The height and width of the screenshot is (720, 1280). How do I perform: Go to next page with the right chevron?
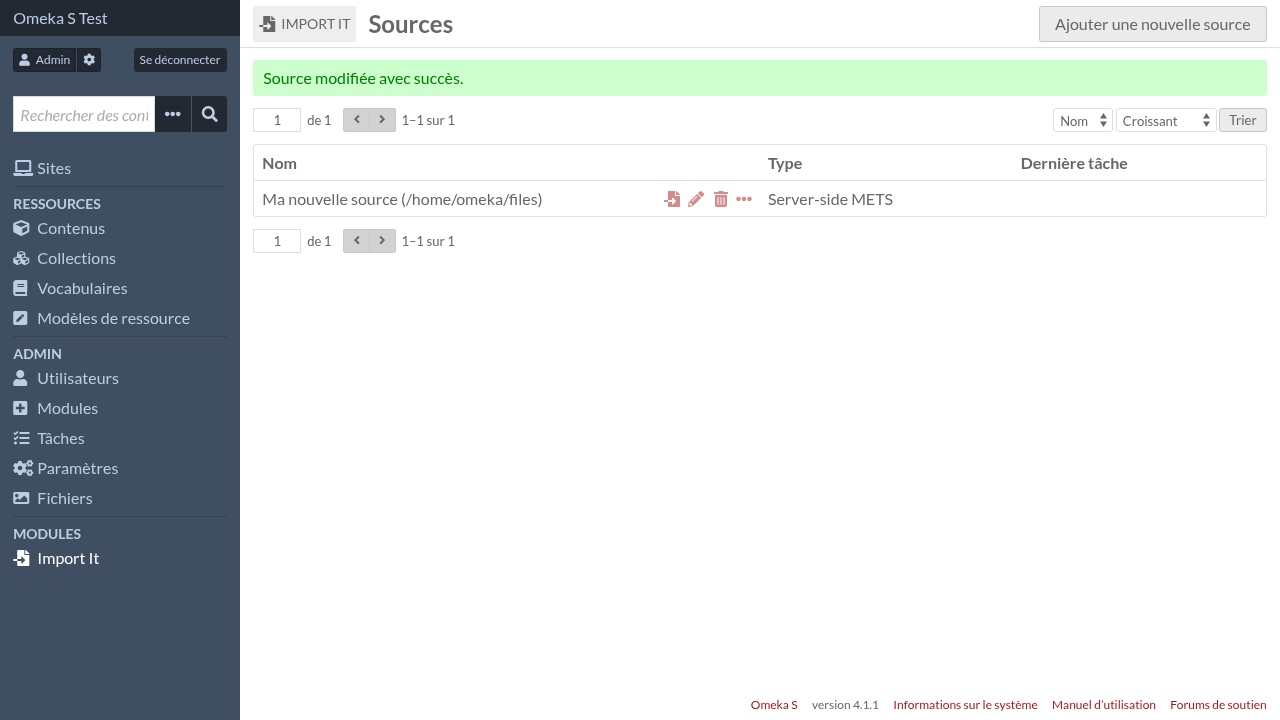(x=382, y=119)
